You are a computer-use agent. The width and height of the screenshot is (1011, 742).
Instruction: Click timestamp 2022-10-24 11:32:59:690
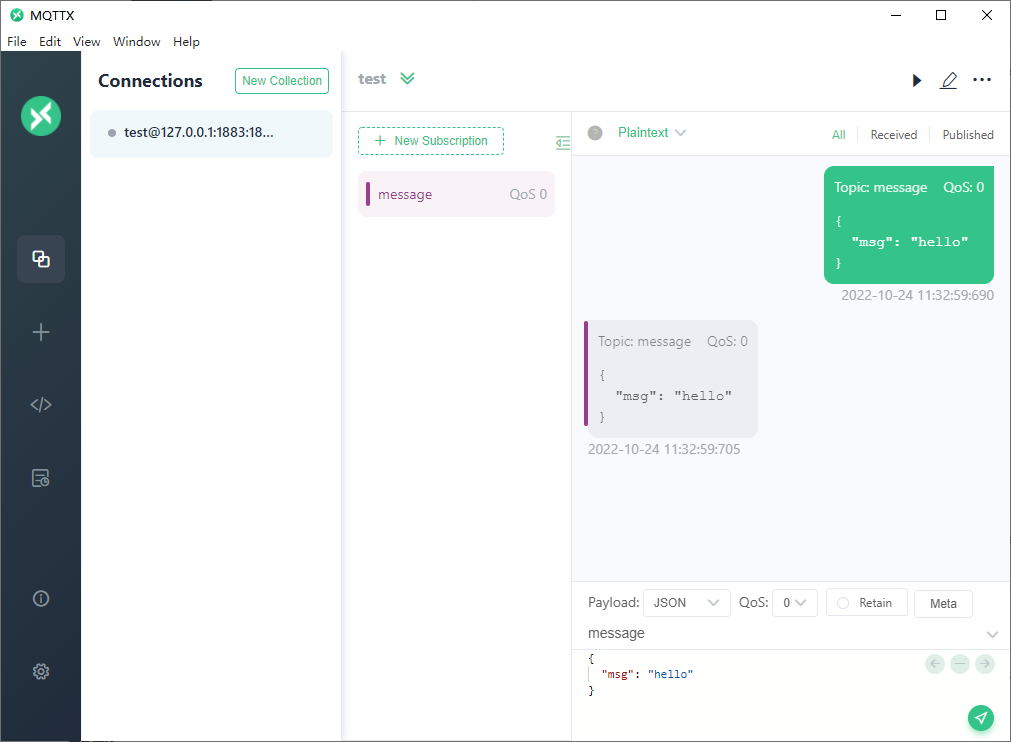pos(917,295)
